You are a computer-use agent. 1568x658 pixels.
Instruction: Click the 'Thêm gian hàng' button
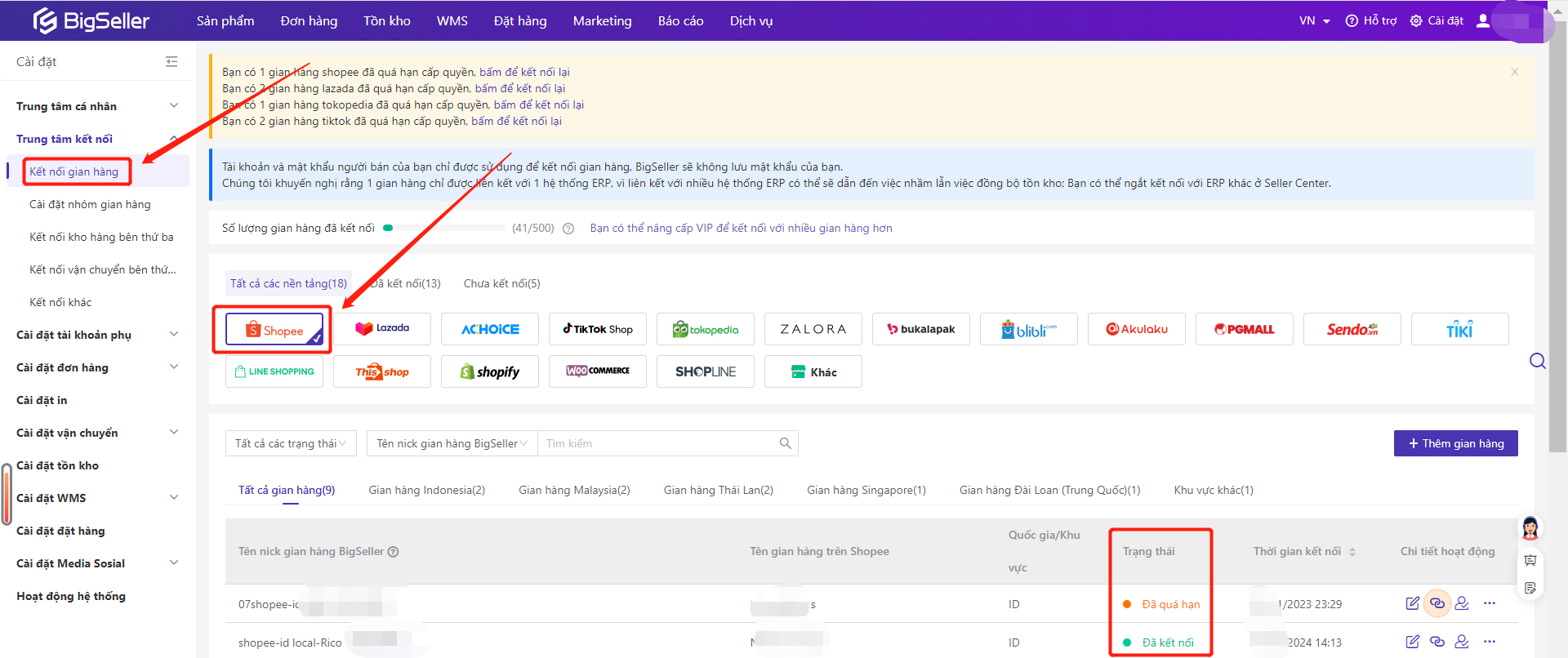click(x=1455, y=443)
